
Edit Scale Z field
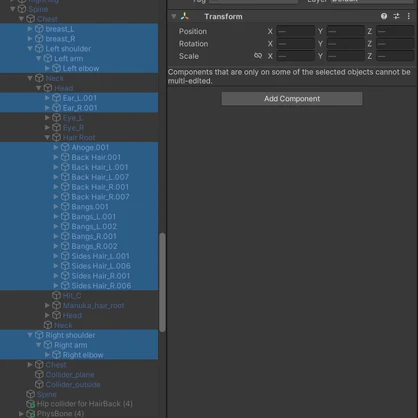pyautogui.click(x=395, y=56)
